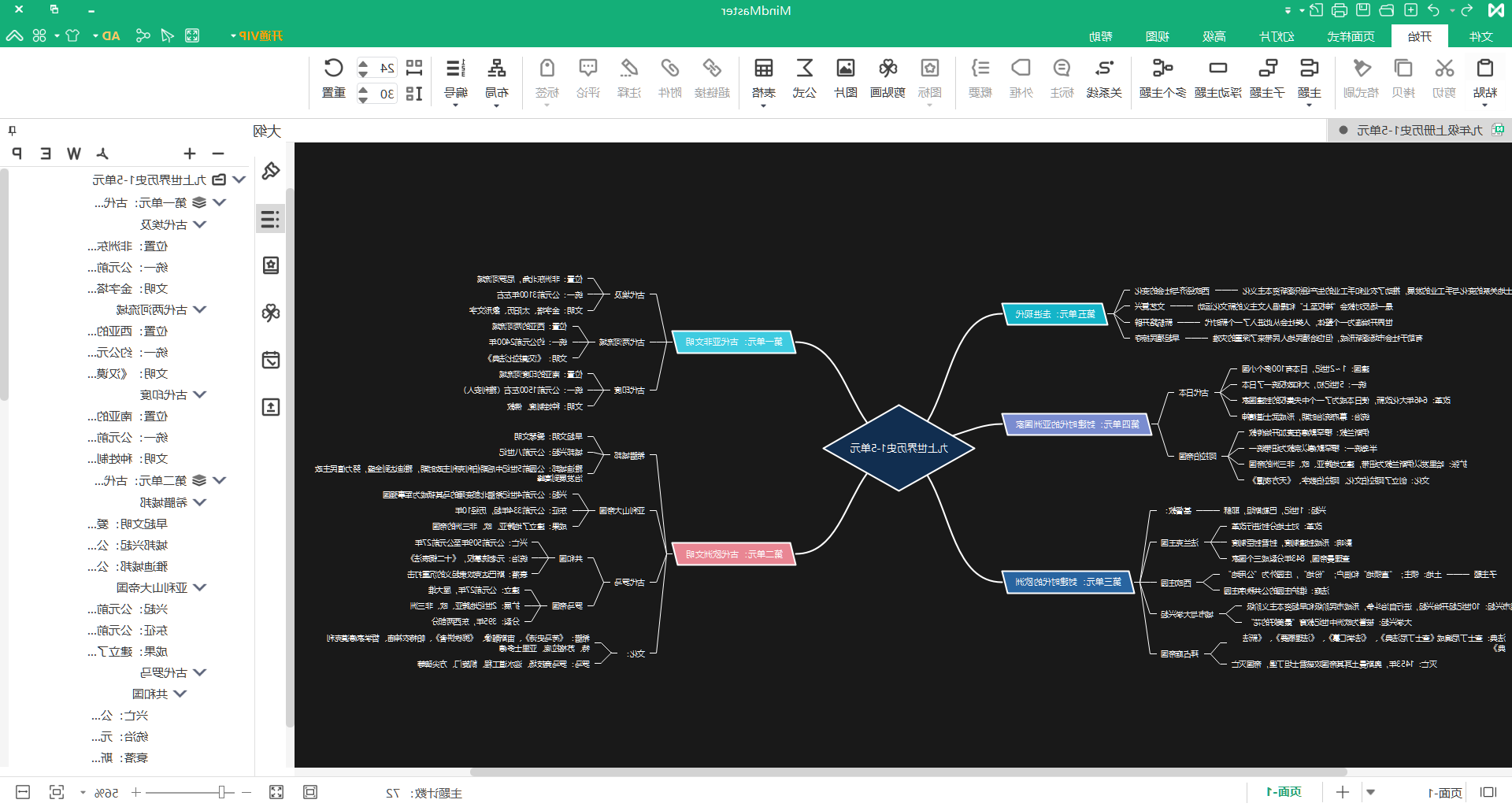Screen dimensions: 1512x807
Task: Open the Layout (布局) dropdown
Action: coord(496,81)
